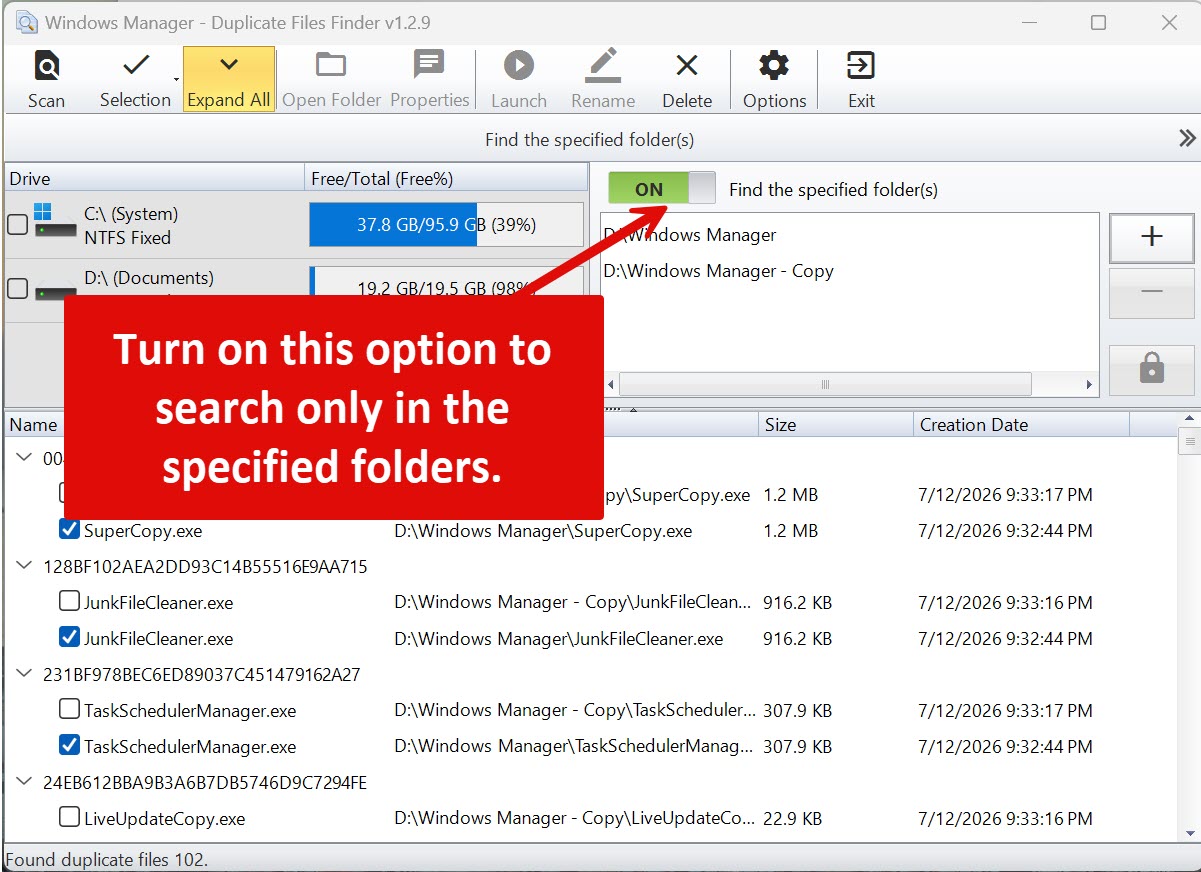1201x872 pixels.
Task: Open file Properties from toolbar
Action: (x=429, y=79)
